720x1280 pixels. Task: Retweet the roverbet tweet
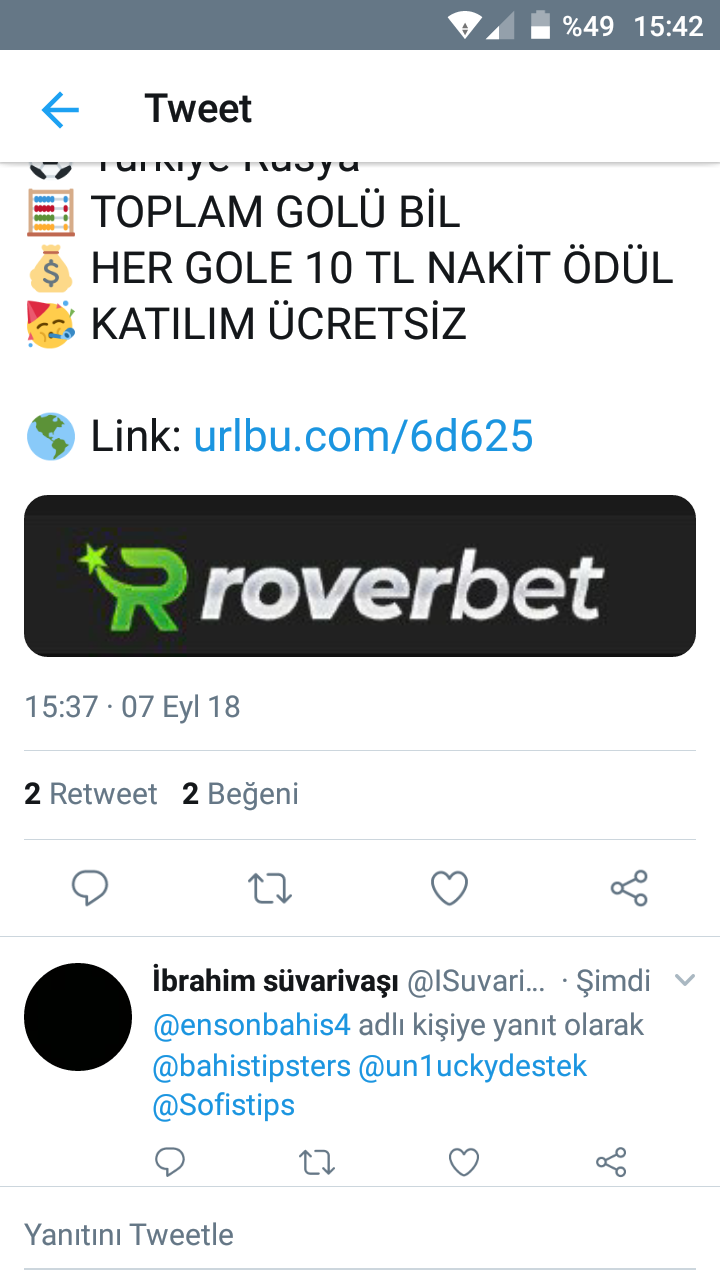coord(270,888)
